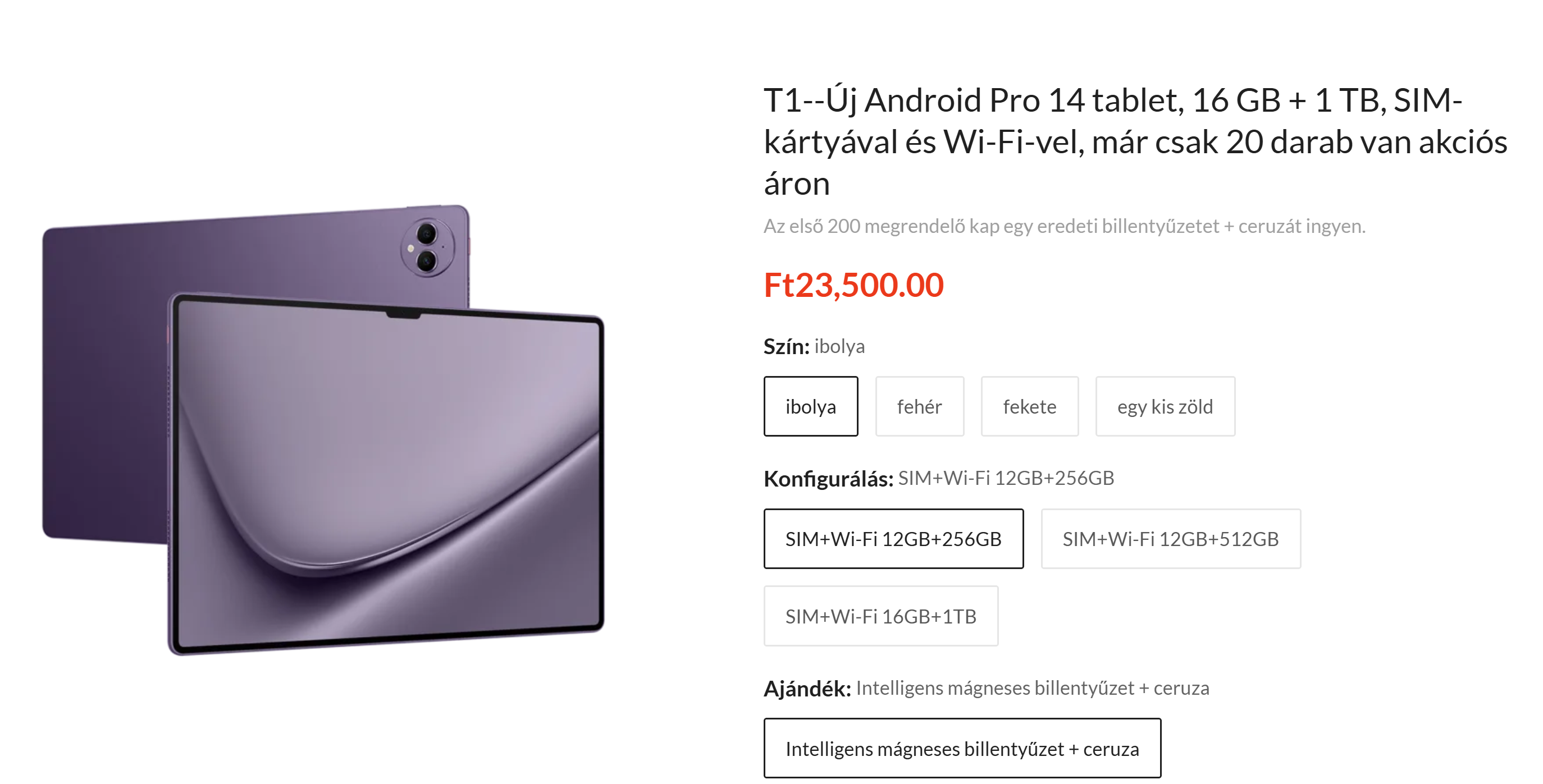Choose SIM+Wi-Fi 12GB+256GB configuration
This screenshot has height=784, width=1543.
coord(893,539)
